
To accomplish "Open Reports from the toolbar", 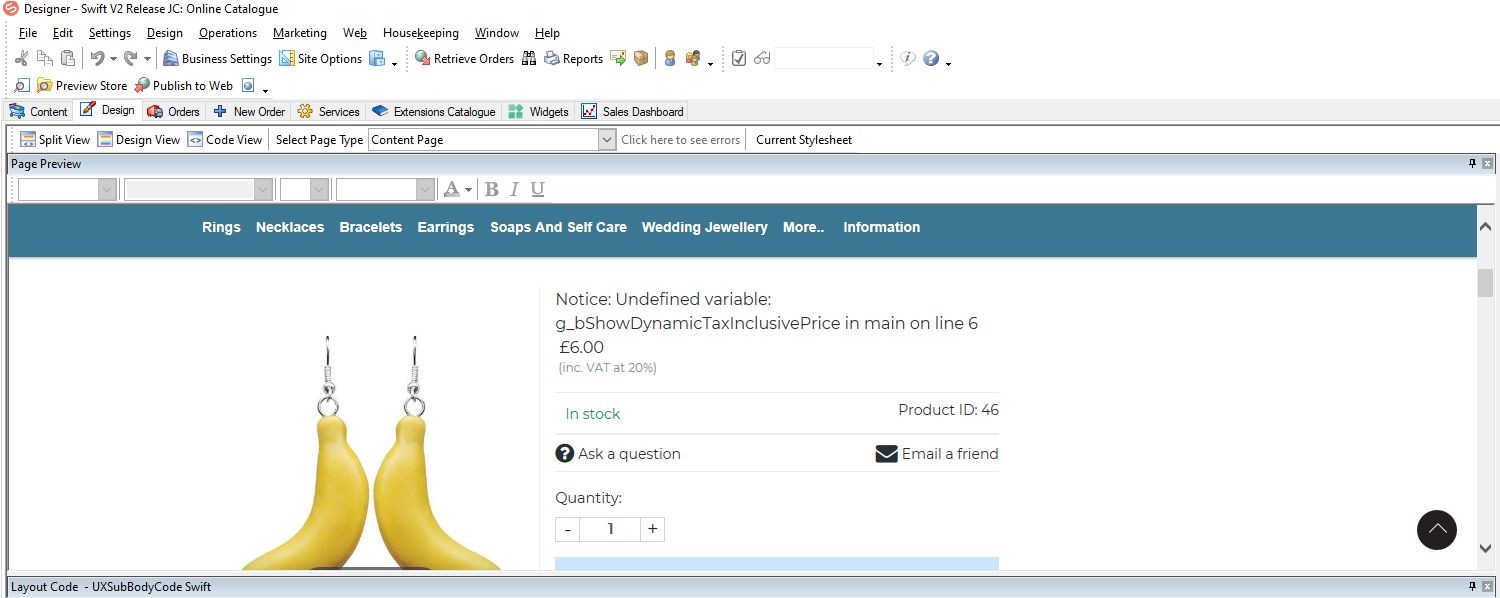I will (x=552, y=59).
